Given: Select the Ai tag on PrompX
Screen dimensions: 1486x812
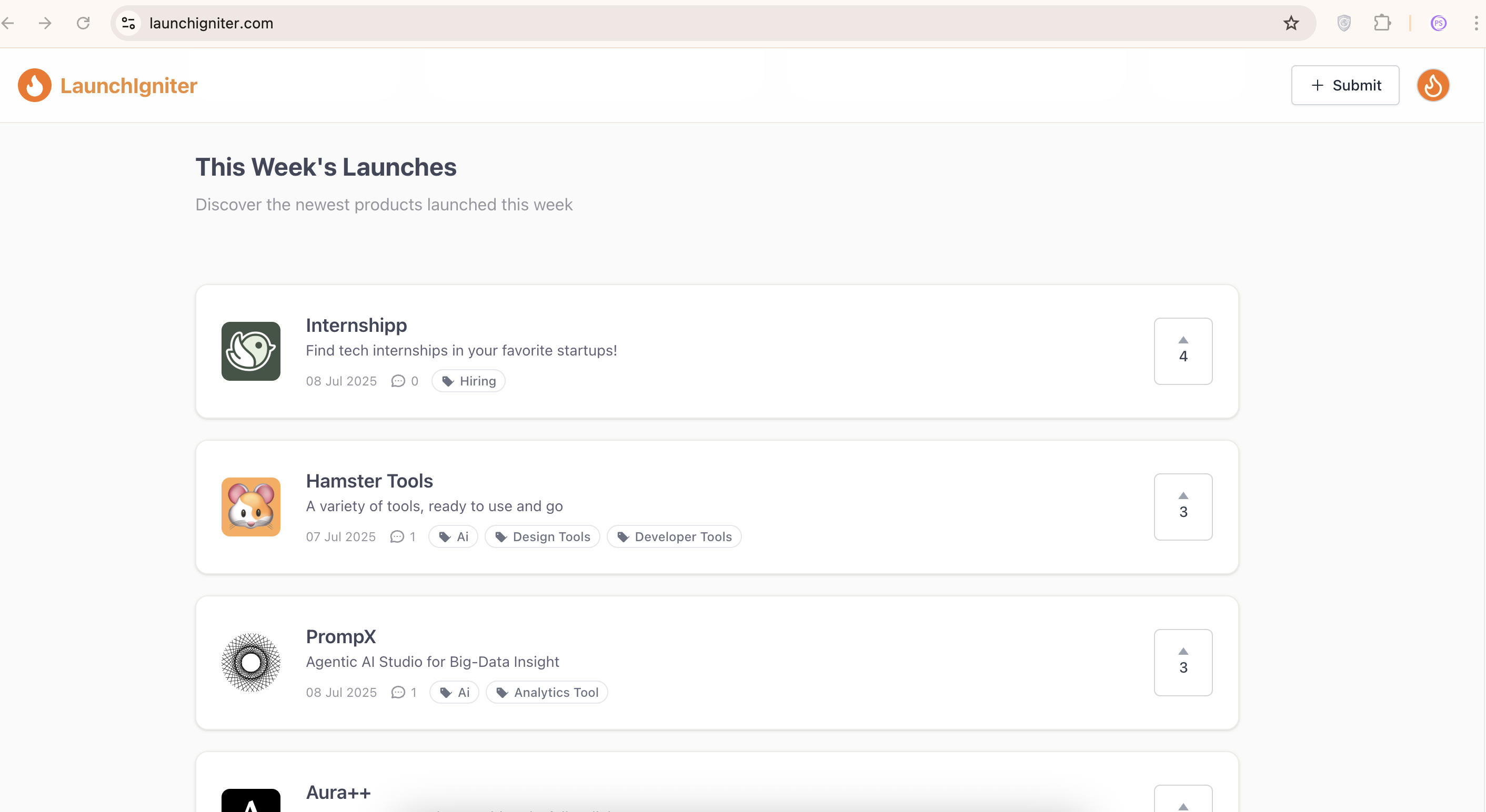Looking at the screenshot, I should (x=455, y=693).
